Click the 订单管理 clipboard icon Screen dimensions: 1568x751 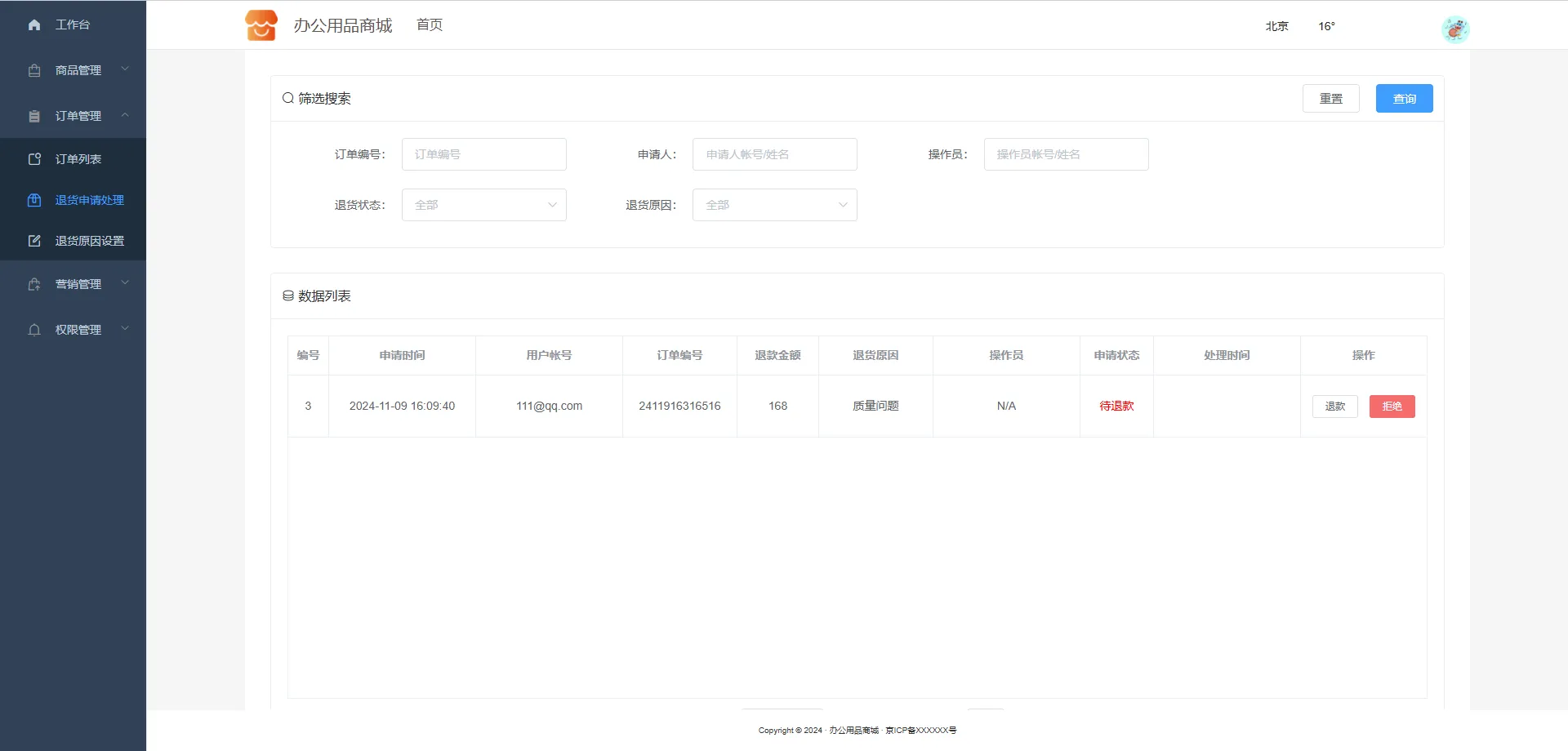(34, 117)
